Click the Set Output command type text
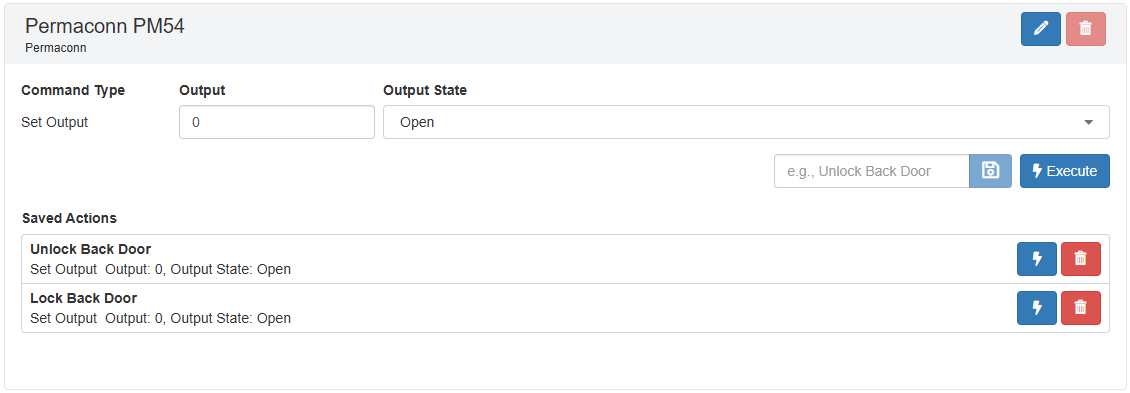 [x=55, y=123]
